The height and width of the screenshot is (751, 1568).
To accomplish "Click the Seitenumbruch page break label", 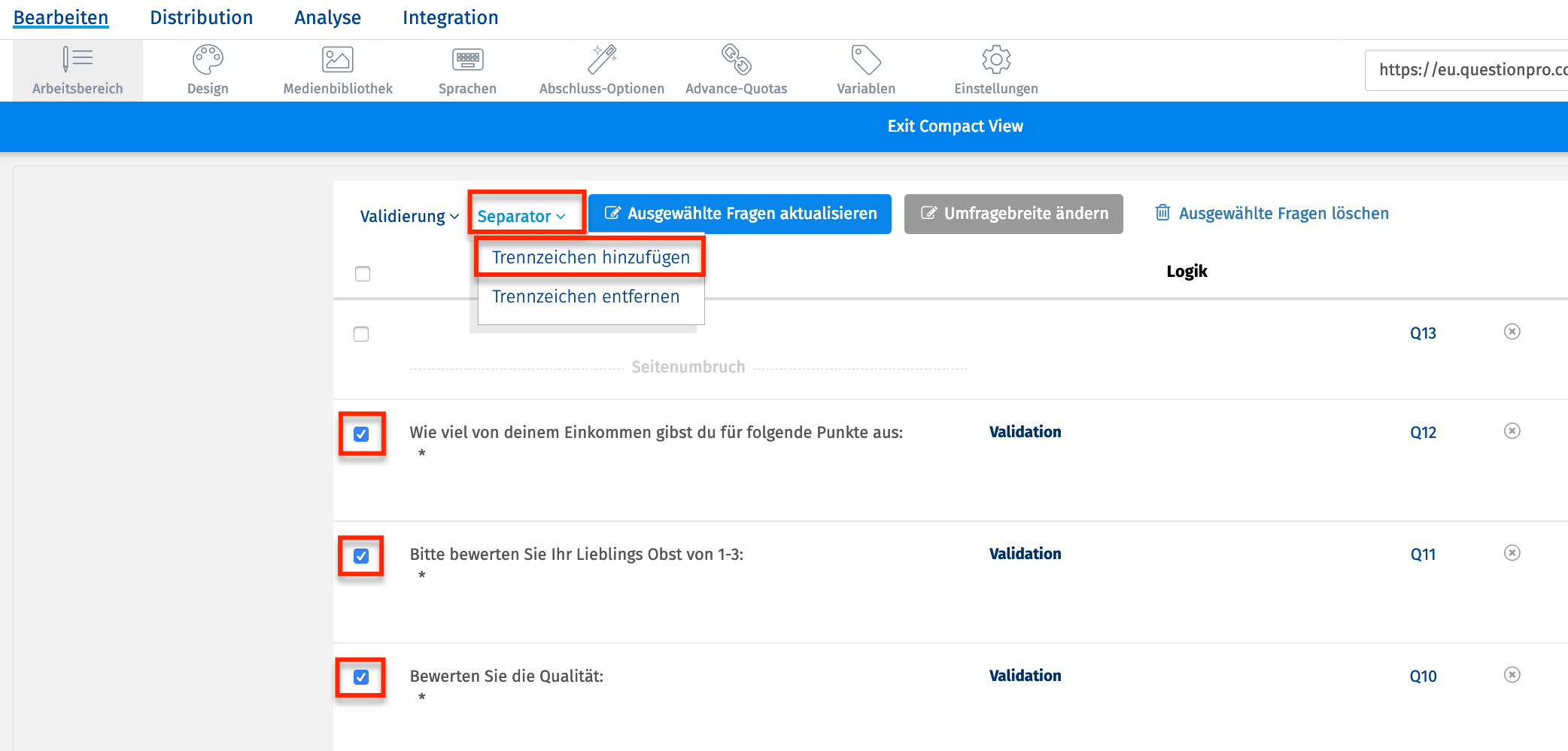I will coord(688,367).
